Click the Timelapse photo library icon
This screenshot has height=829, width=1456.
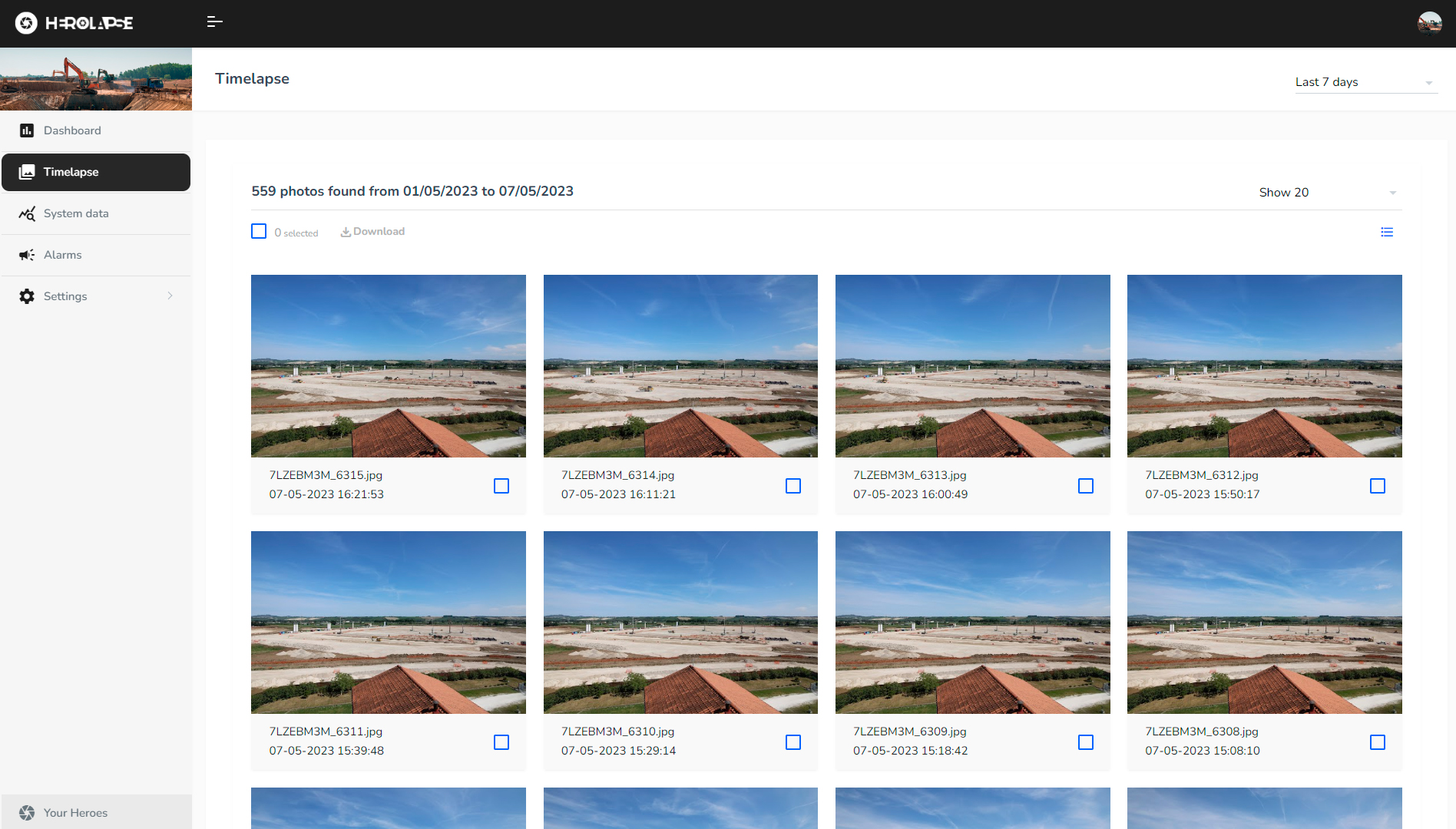[27, 172]
